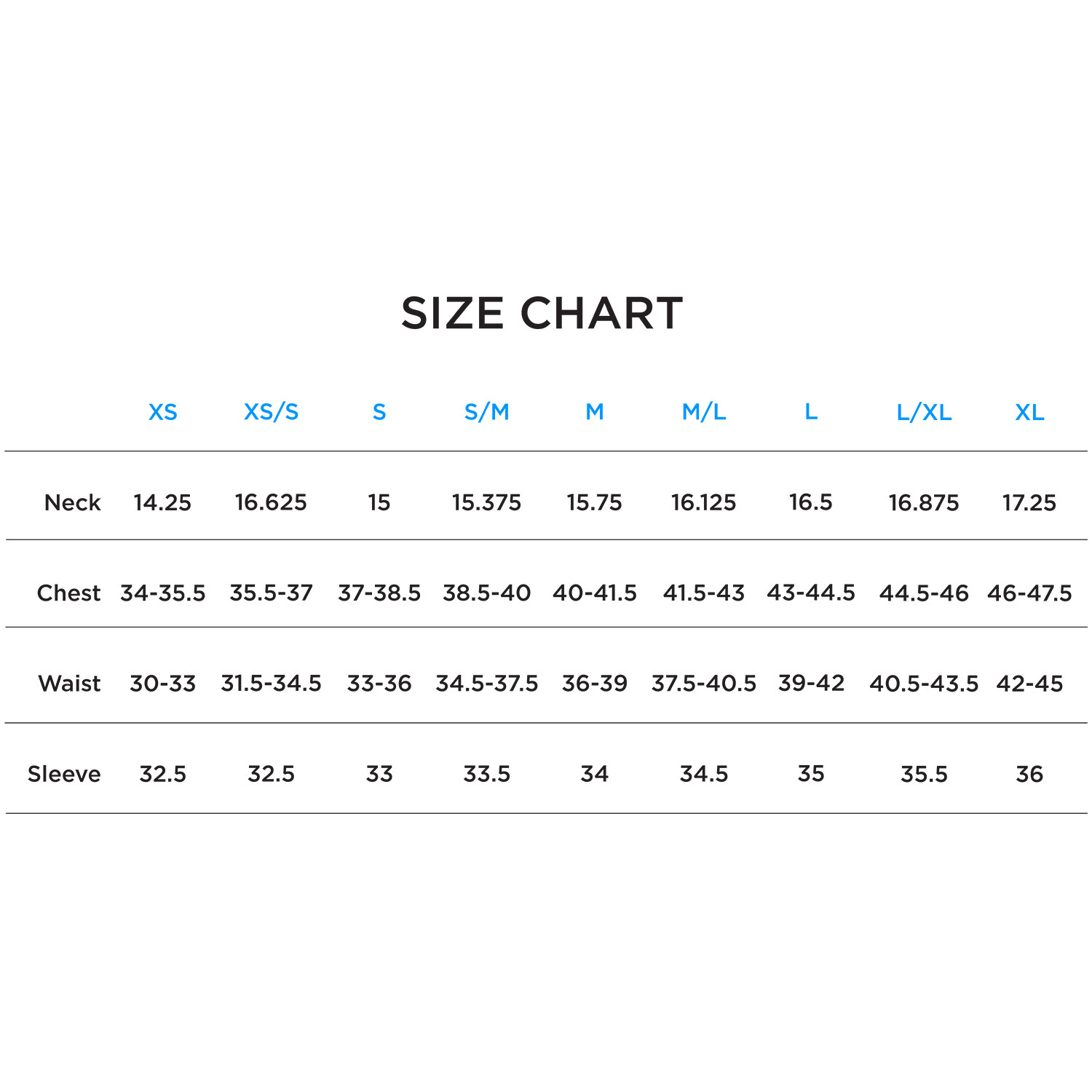Click the 46-47.5 chest range
This screenshot has width=1092, height=1092.
(1029, 593)
